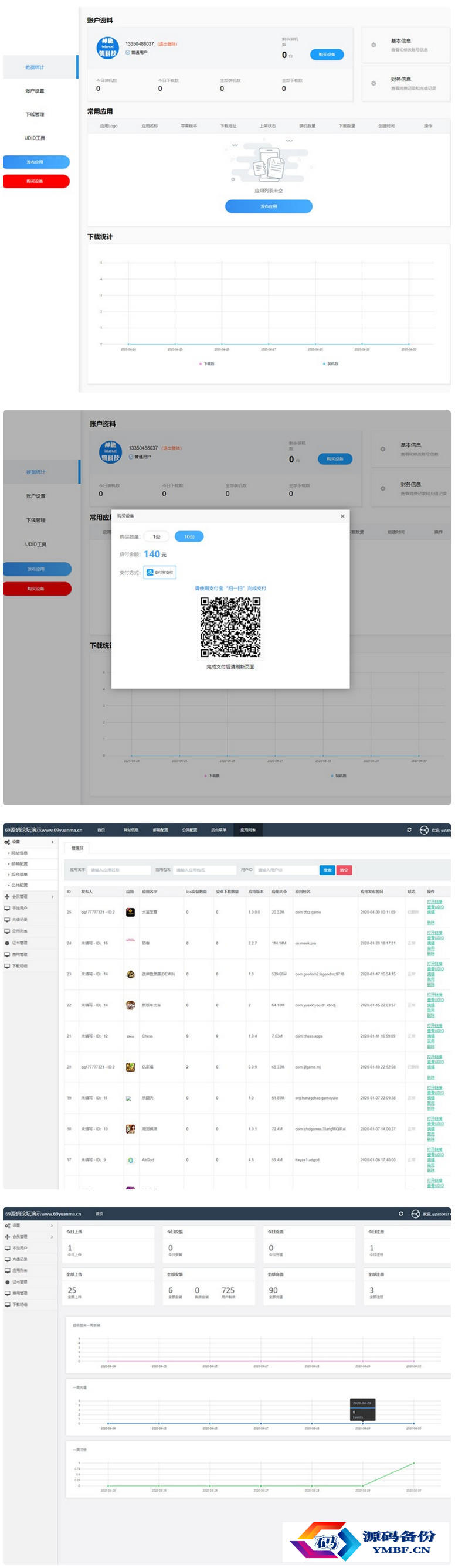Image resolution: width=455 pixels, height=1568 pixels.
Task: Expand the 会员管理 chevron on the statistics page
Action: (x=52, y=1237)
